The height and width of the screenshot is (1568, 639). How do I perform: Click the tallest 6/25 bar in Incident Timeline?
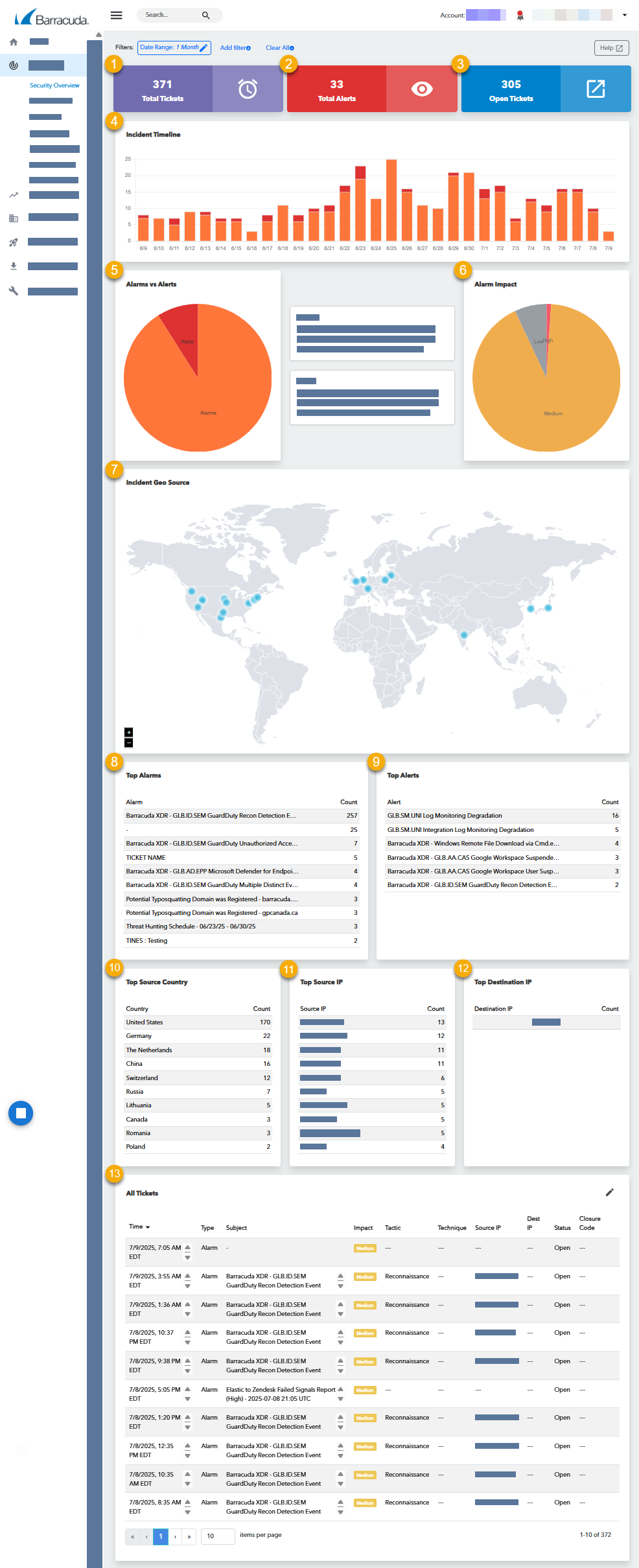point(391,200)
